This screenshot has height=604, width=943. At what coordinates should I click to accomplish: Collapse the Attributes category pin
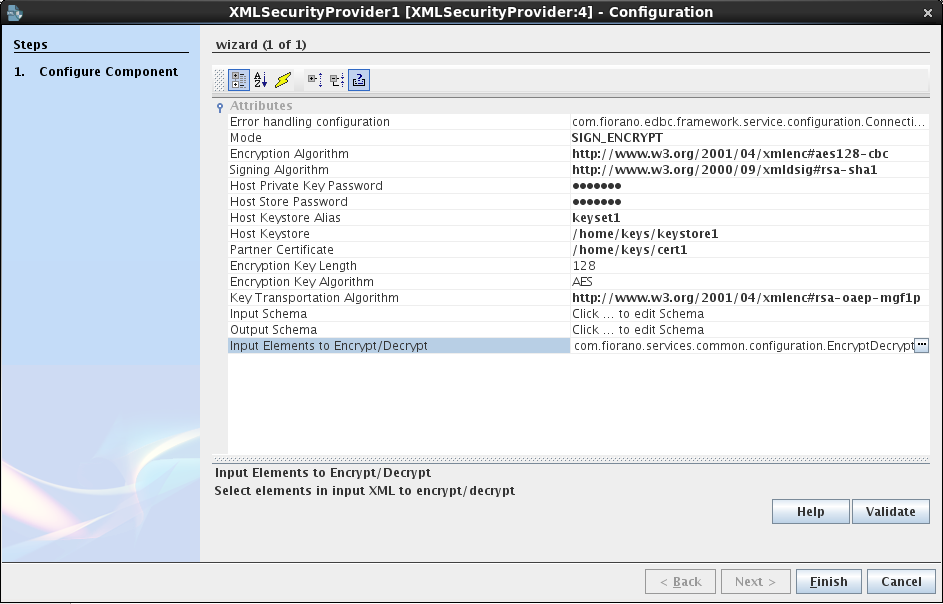click(220, 108)
